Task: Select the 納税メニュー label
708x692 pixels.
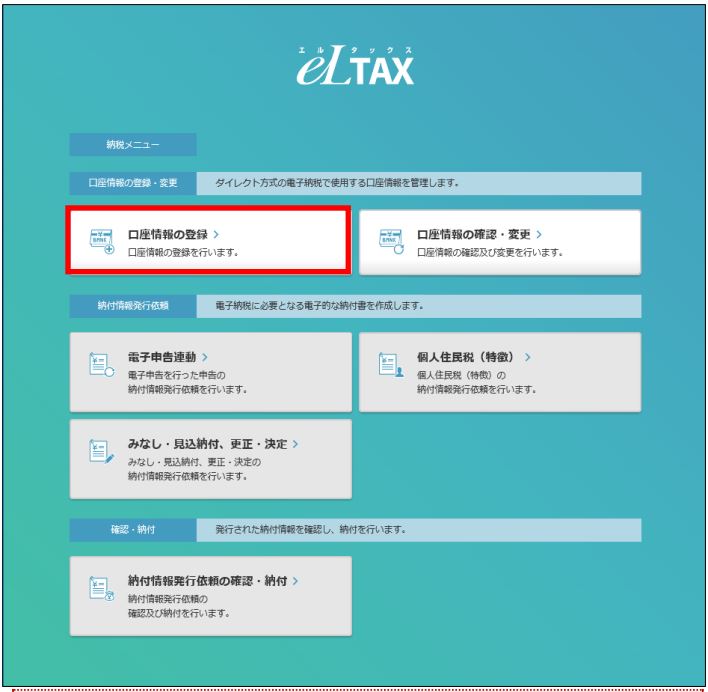Action: (133, 144)
